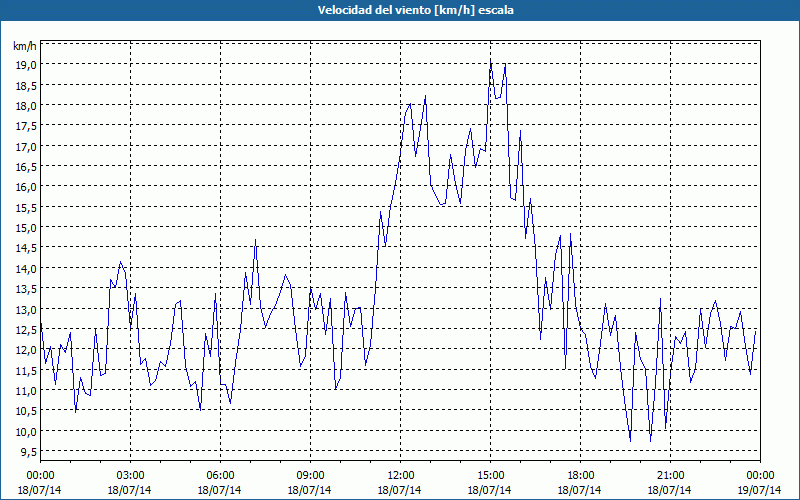Click the '13,5' y-axis value
The image size is (800, 500).
[25, 289]
